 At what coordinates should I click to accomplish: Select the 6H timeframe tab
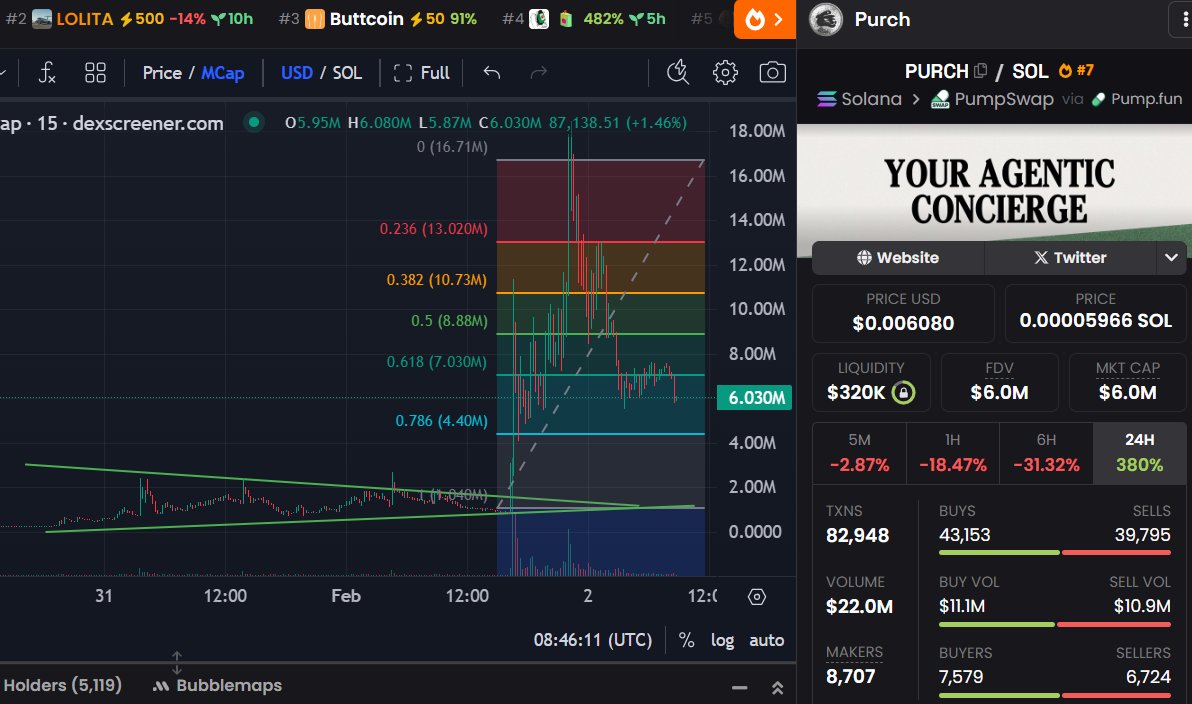(1046, 453)
